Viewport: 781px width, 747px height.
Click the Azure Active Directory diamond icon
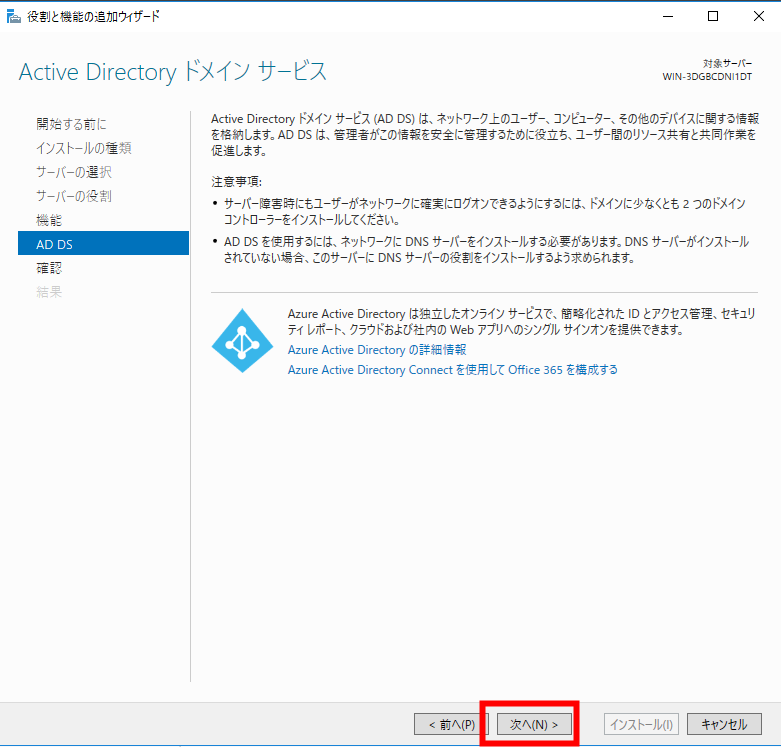(242, 340)
